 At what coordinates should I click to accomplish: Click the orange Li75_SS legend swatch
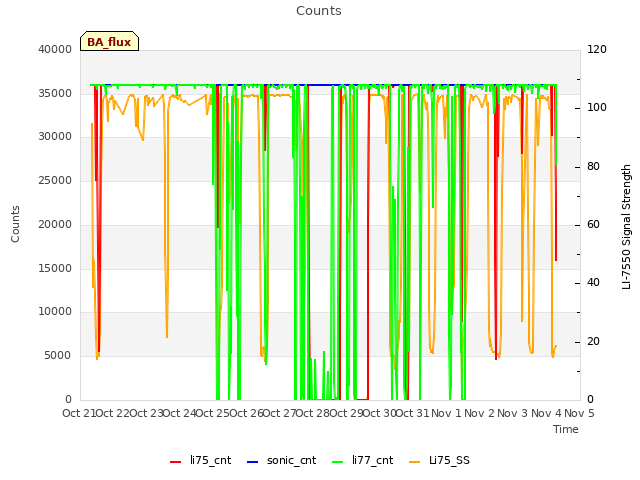tap(415, 462)
